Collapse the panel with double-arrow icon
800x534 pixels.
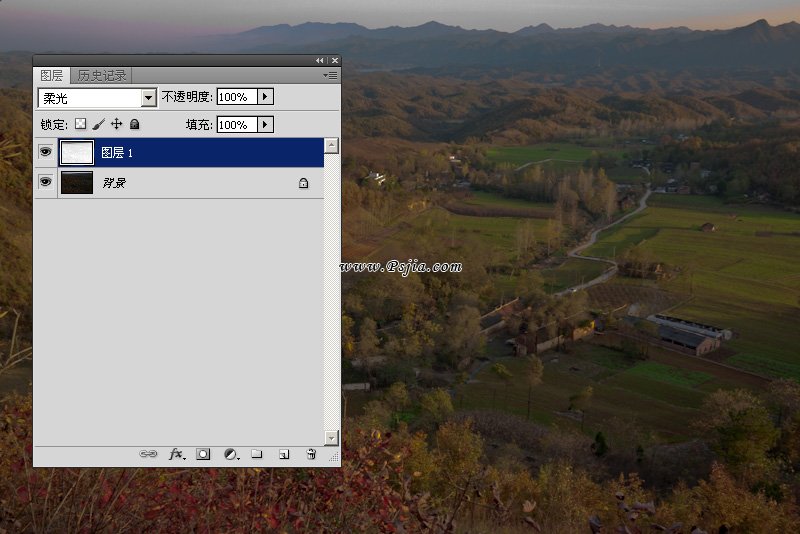(319, 61)
